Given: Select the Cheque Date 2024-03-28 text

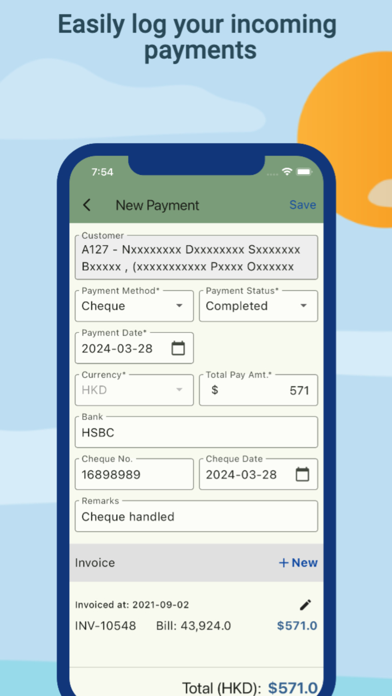Looking at the screenshot, I should pyautogui.click(x=241, y=475).
